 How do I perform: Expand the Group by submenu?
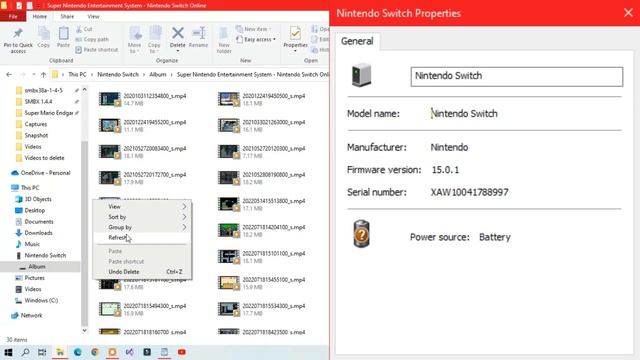point(143,227)
